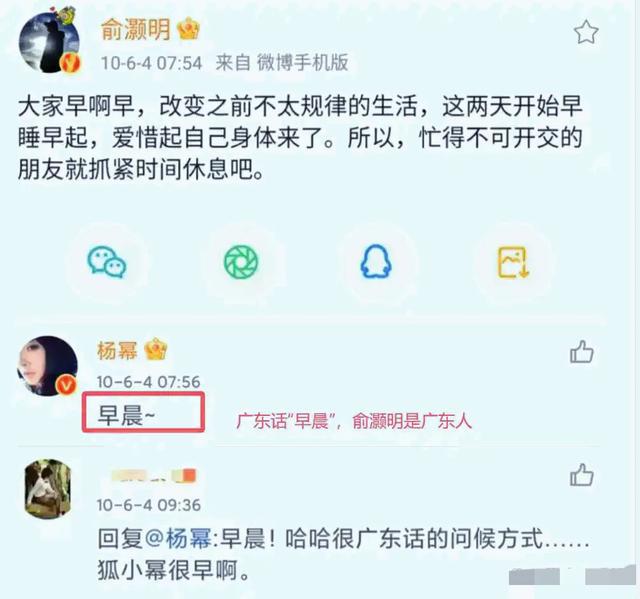
Task: Tap the main post text starting 大家早啊早
Action: tap(300, 138)
